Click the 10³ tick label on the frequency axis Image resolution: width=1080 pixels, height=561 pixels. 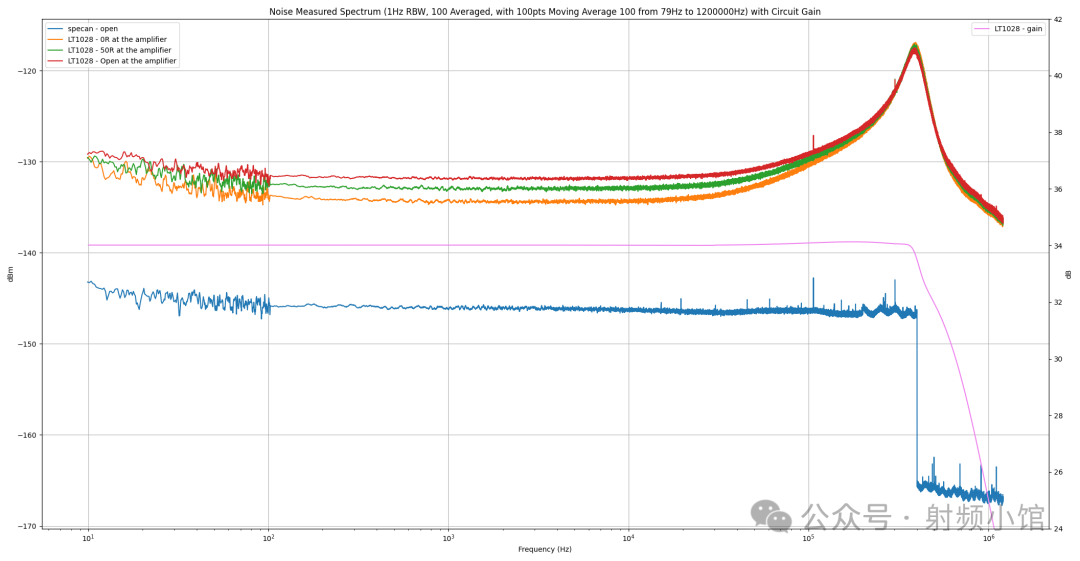[x=448, y=539]
